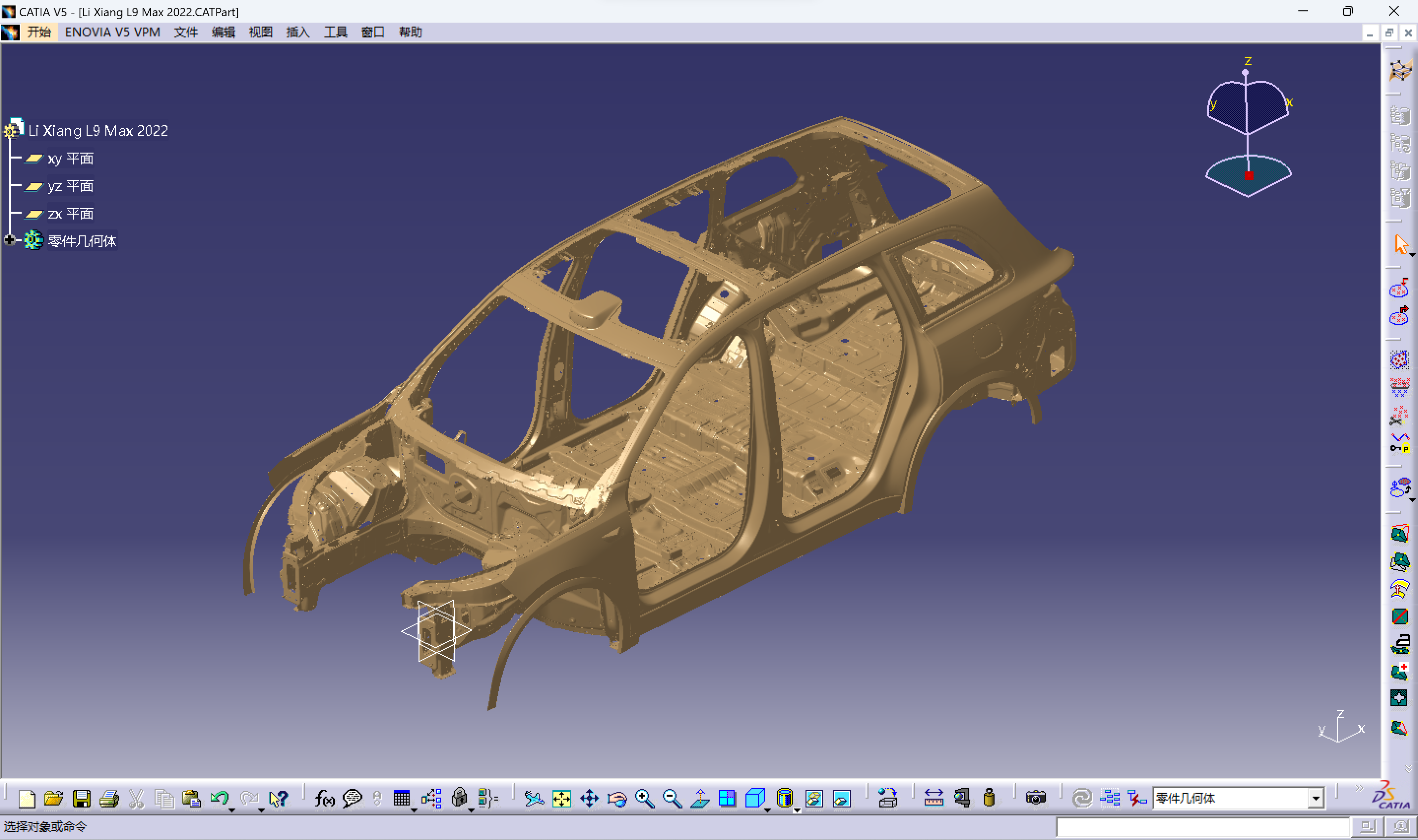Save the part with the floppy icon

tap(81, 799)
